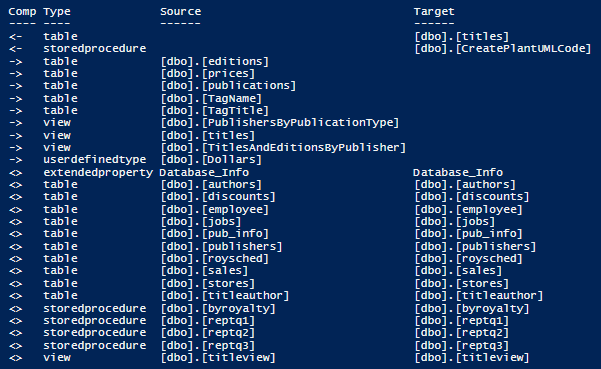Click source text [dbo].[PublishersByPublicationType]
Screen dimensions: 601x369
click(280, 123)
